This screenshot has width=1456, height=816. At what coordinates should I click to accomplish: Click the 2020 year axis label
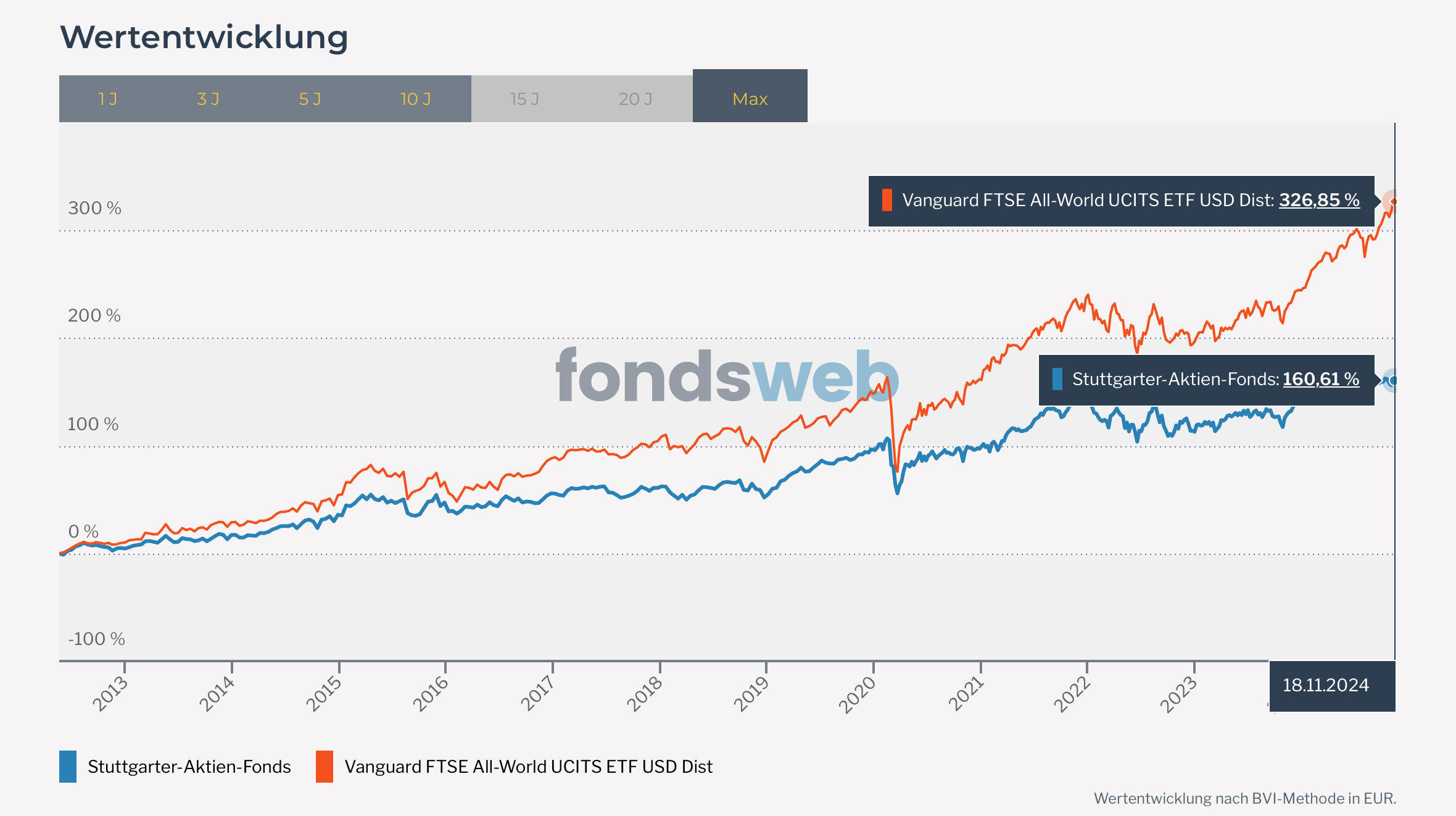pyautogui.click(x=858, y=694)
